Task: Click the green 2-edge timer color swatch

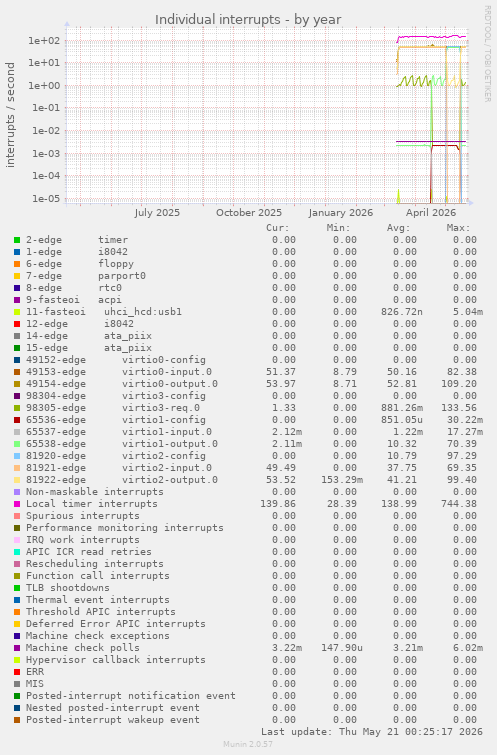Action: (x=17, y=240)
